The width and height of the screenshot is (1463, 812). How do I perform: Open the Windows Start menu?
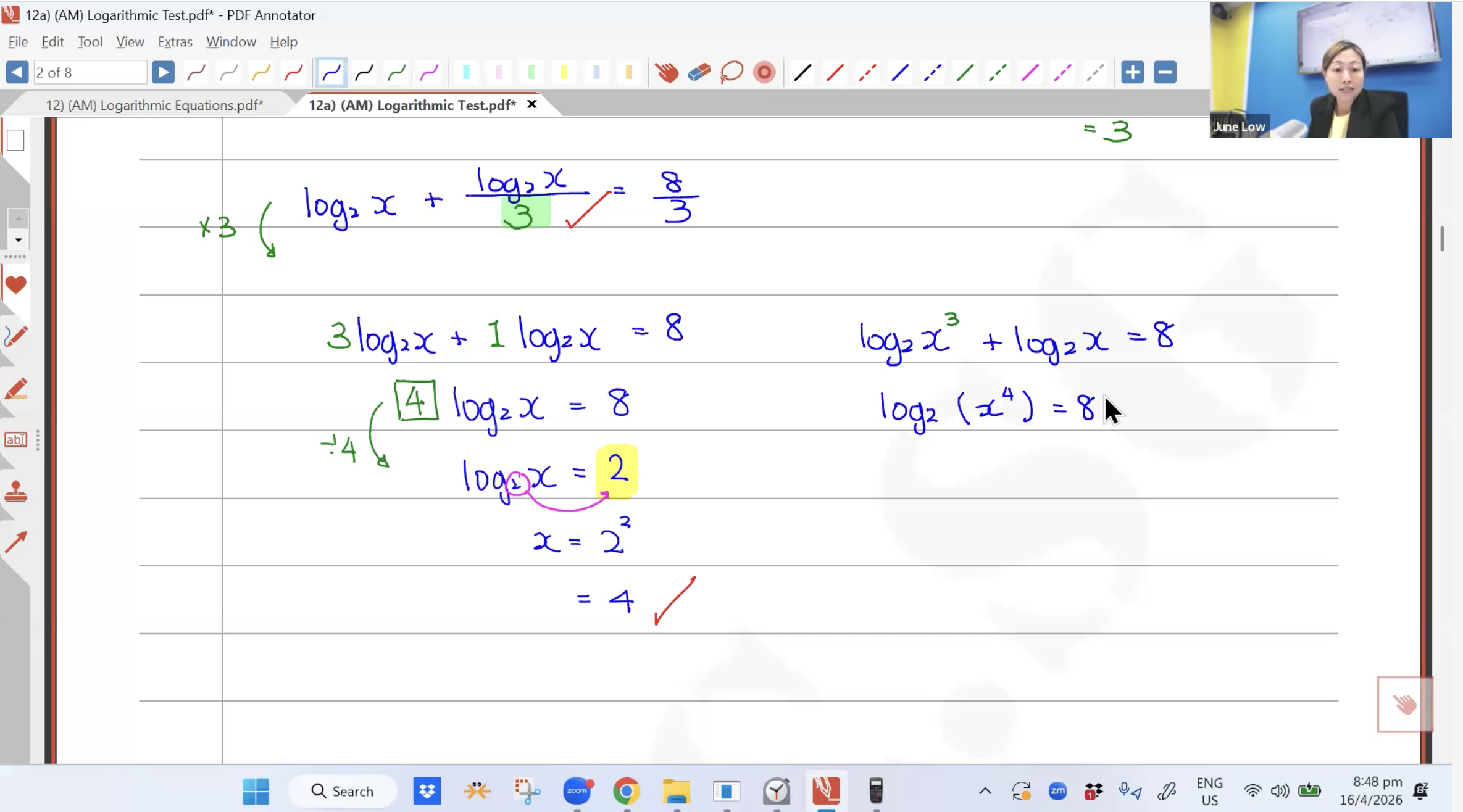pos(256,791)
